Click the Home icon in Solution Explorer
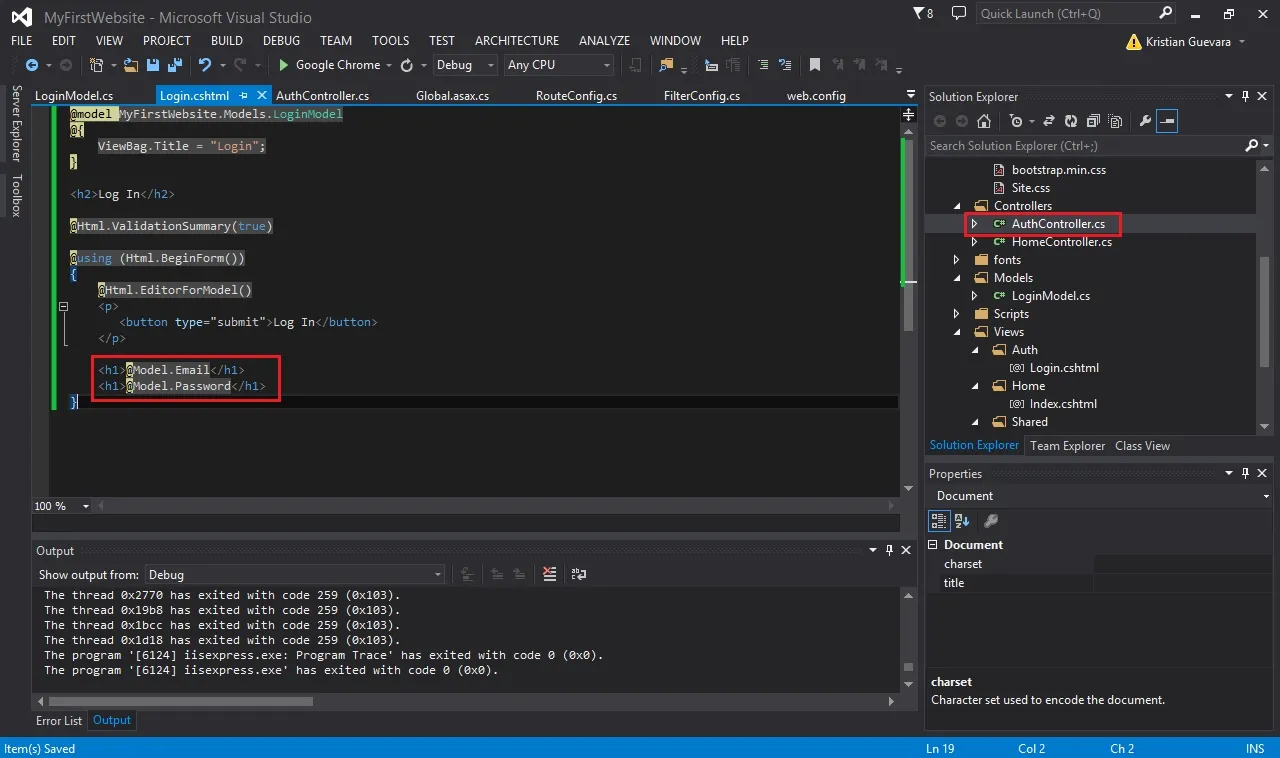Screen dimensions: 1280x758 [984, 121]
